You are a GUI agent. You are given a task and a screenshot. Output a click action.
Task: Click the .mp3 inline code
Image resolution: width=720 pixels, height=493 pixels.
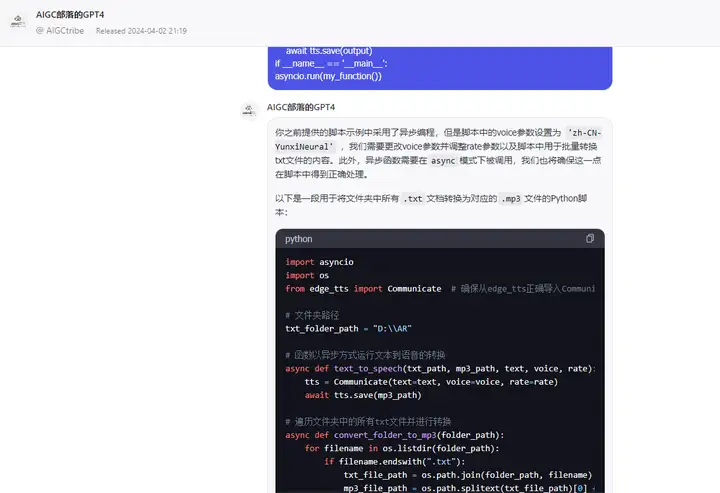[511, 199]
